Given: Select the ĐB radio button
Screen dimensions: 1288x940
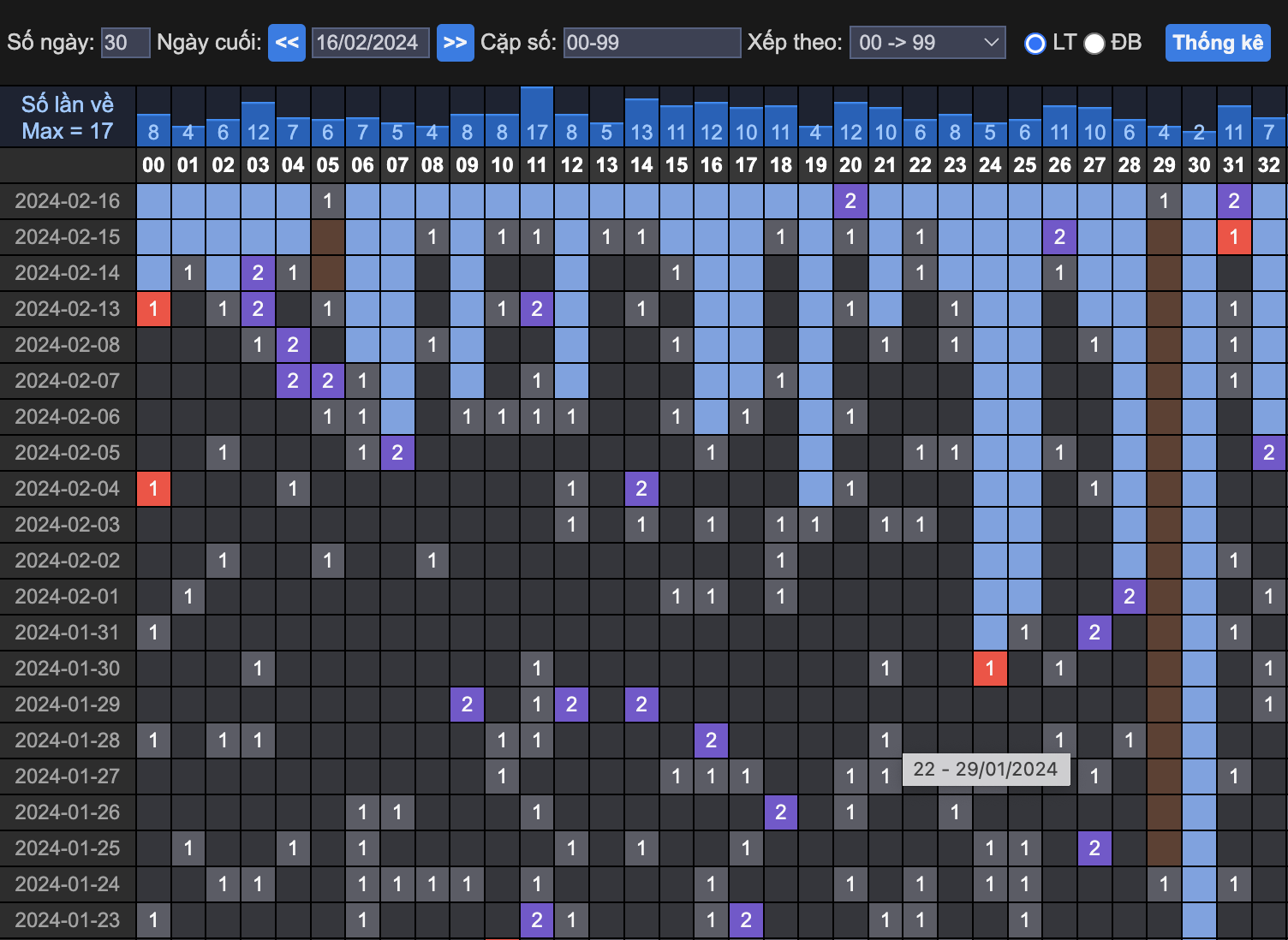Looking at the screenshot, I should [x=1094, y=44].
